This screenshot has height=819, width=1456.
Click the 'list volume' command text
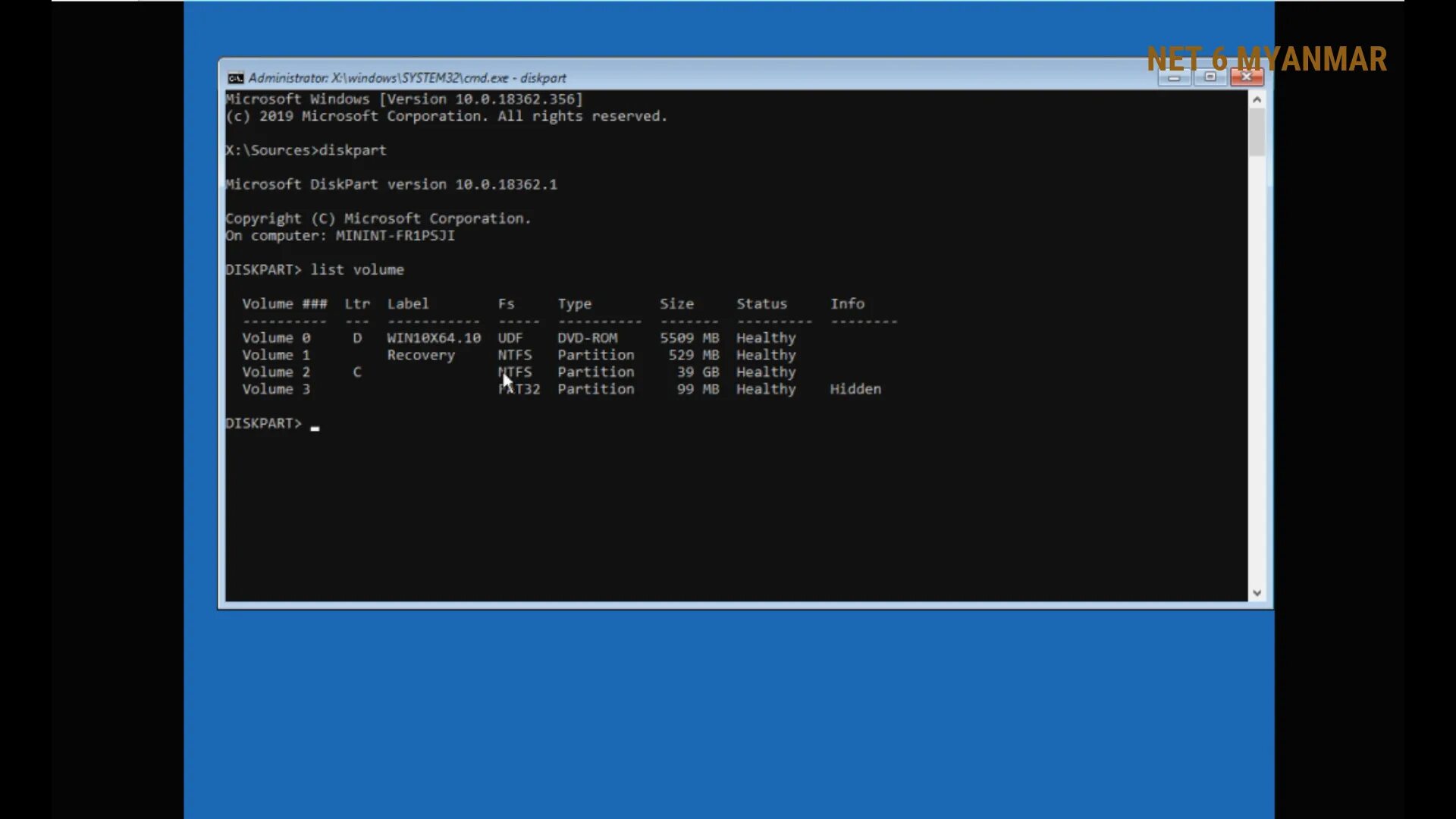click(357, 269)
